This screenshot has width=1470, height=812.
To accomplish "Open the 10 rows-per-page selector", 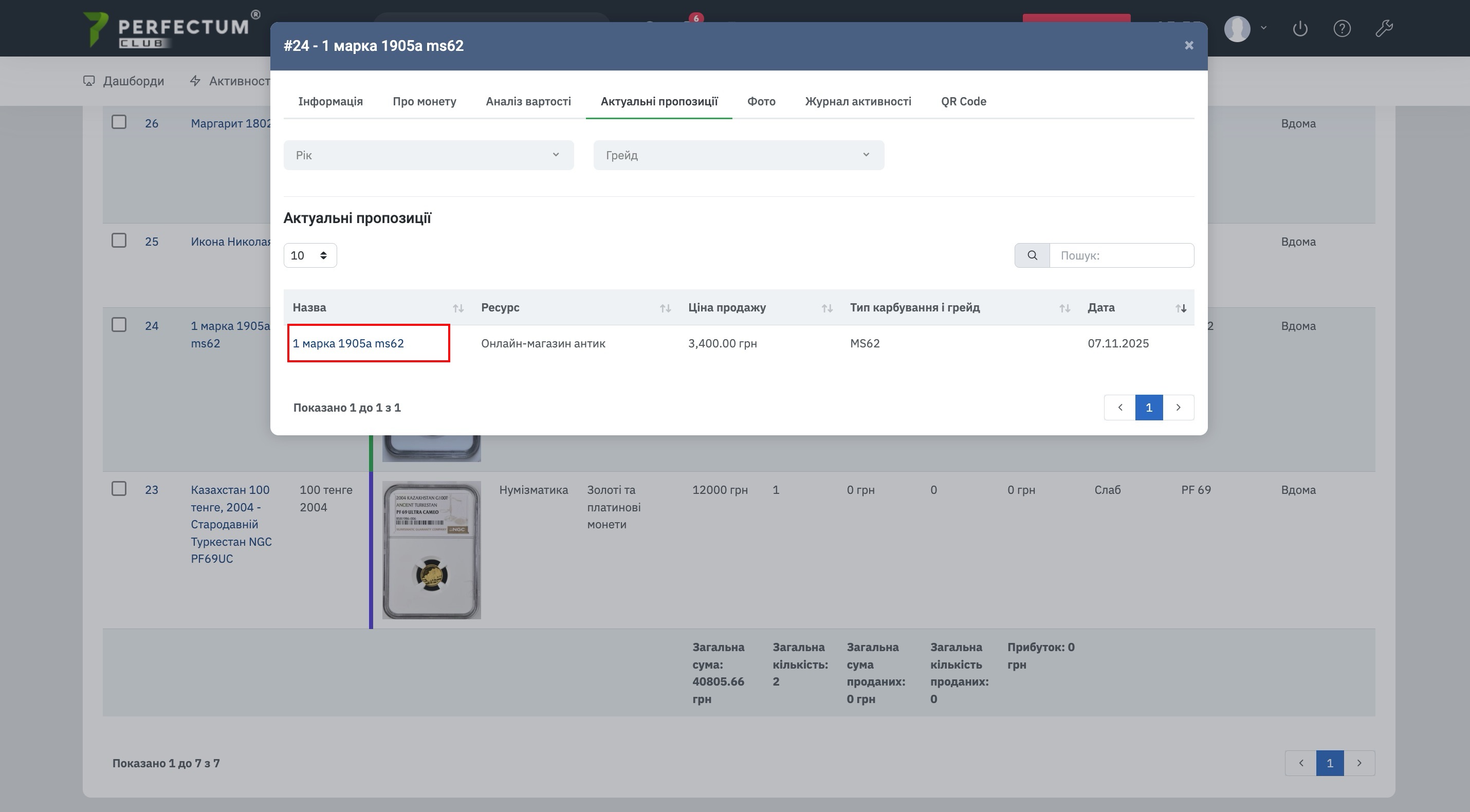I will (310, 255).
